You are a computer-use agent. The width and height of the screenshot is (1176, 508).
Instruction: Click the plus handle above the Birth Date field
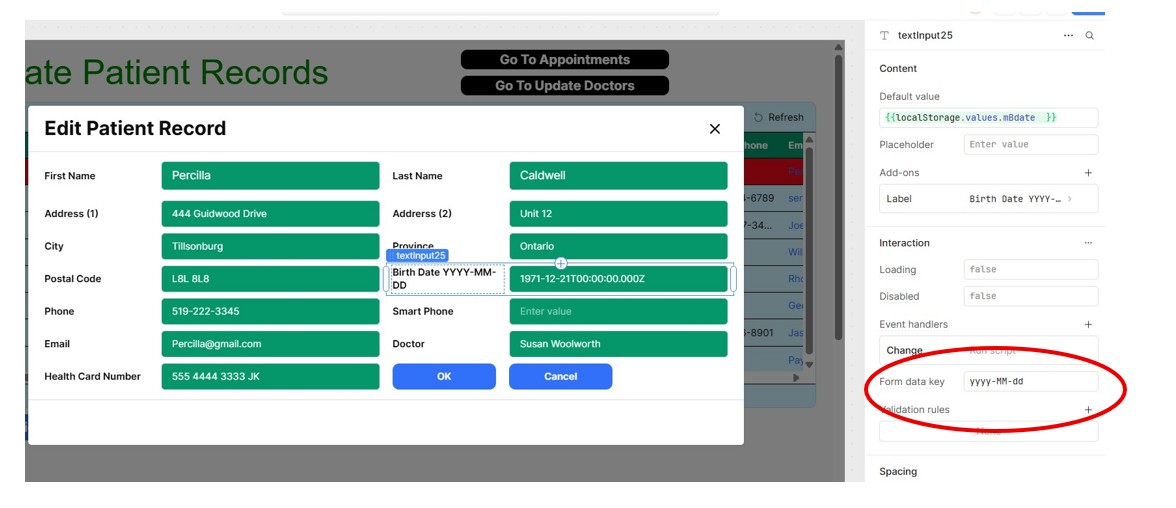coord(561,263)
